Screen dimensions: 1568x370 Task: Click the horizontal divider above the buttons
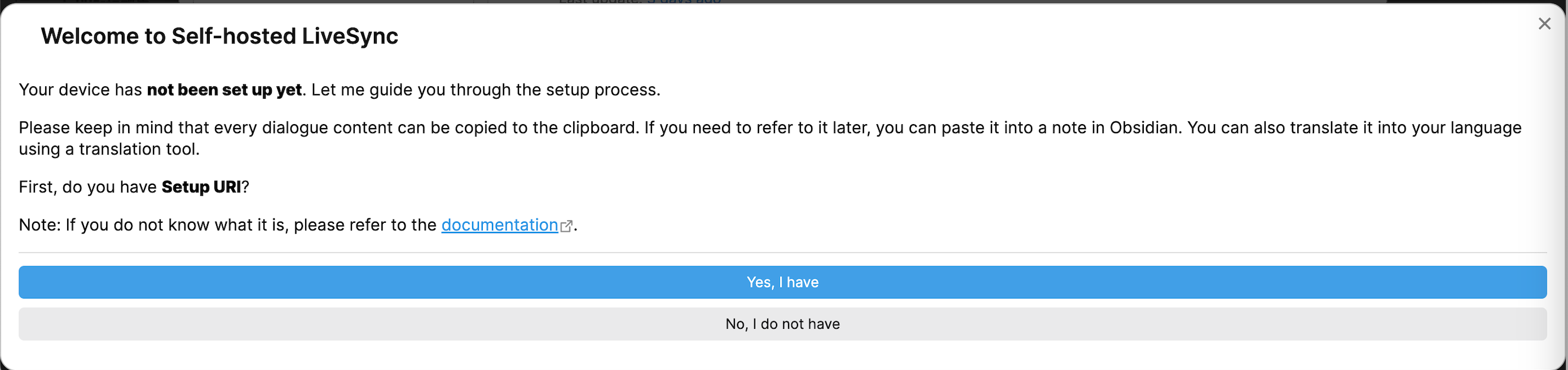pos(783,252)
